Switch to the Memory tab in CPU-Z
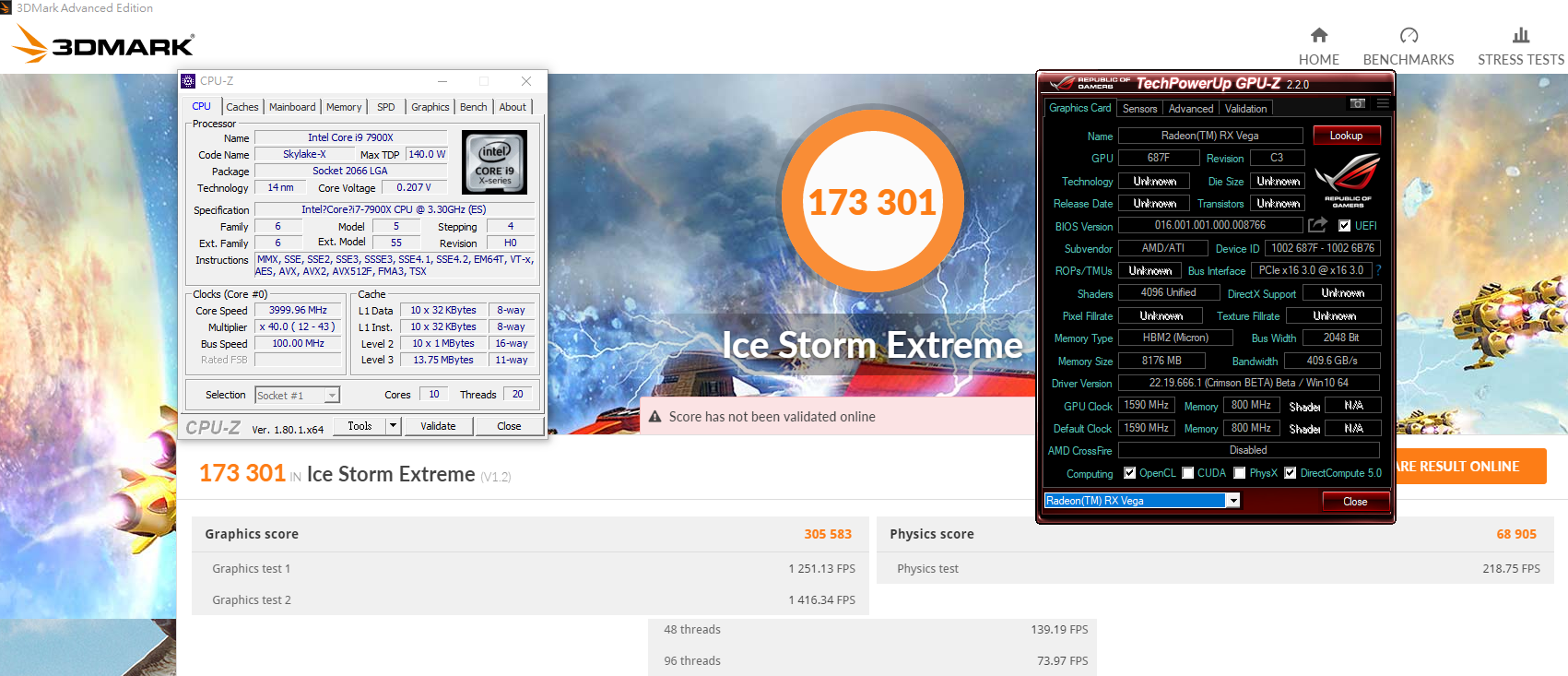Screen dimensions: 1568x676 (344, 107)
